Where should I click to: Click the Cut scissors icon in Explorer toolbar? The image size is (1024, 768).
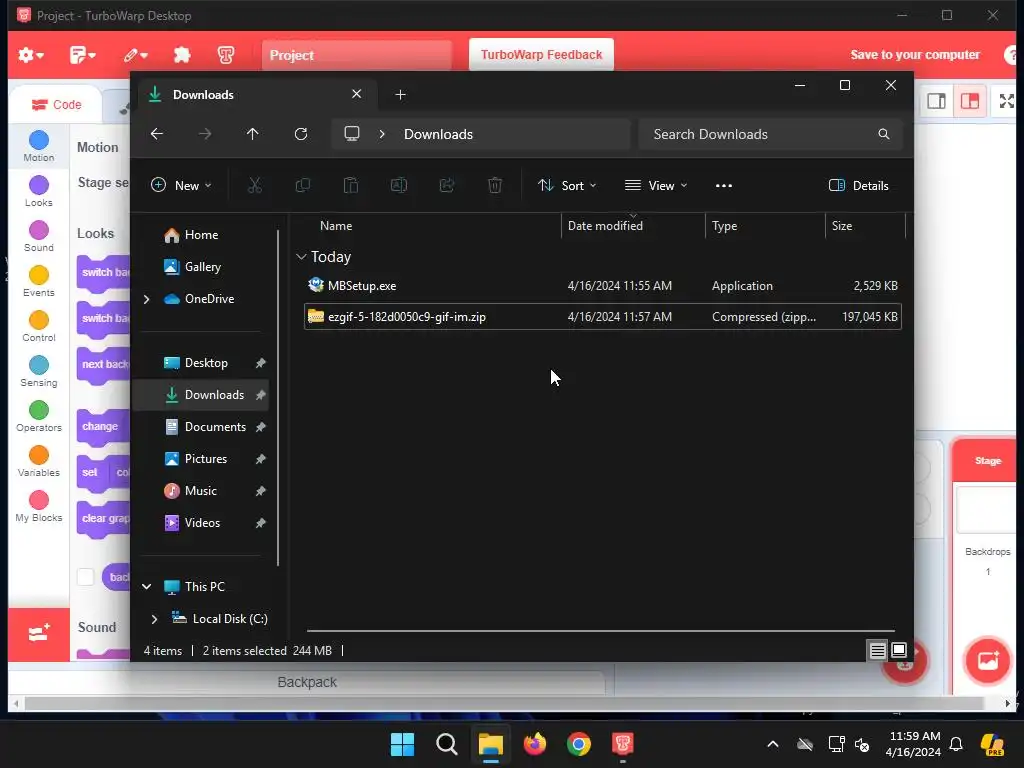[255, 185]
